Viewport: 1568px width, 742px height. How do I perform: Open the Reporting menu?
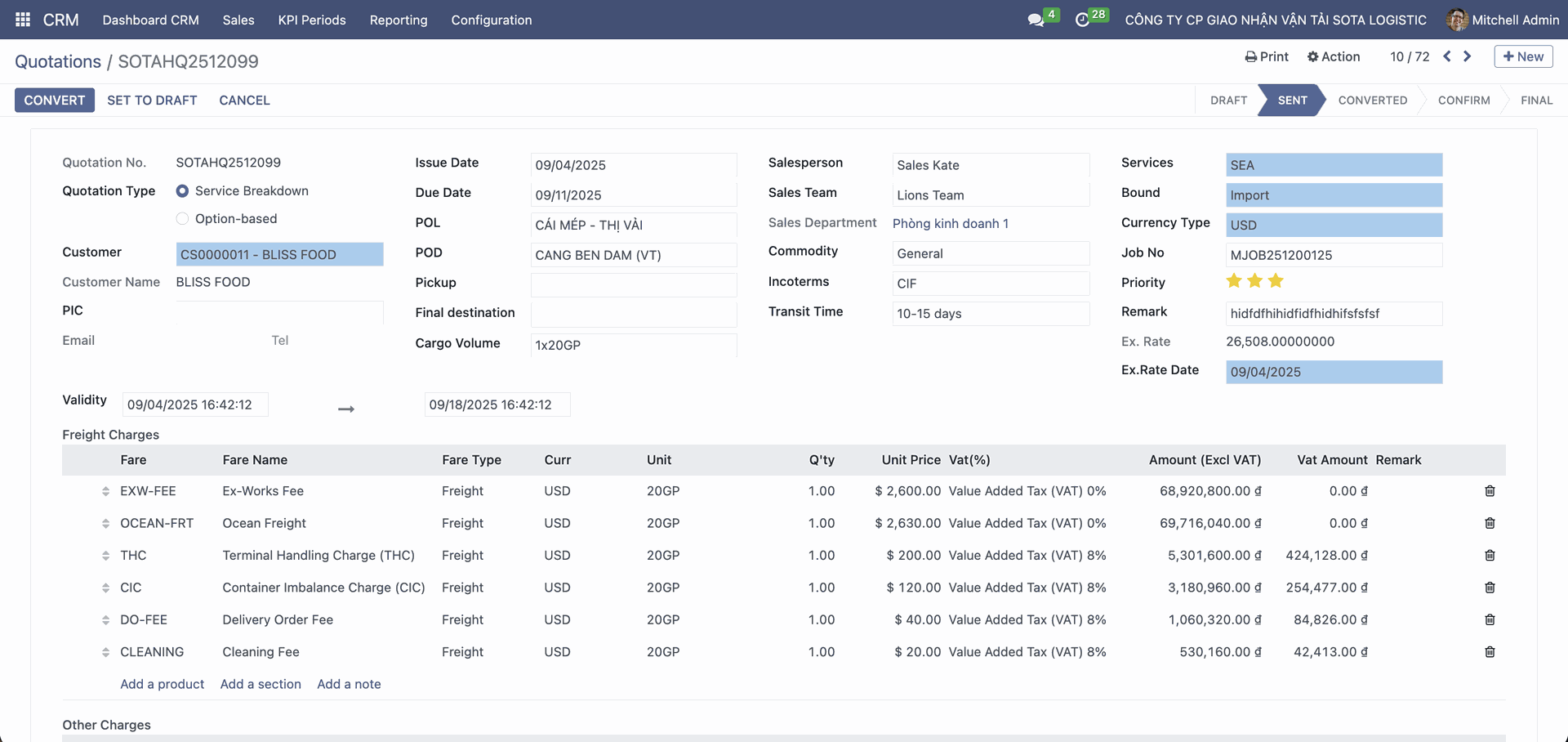(398, 20)
